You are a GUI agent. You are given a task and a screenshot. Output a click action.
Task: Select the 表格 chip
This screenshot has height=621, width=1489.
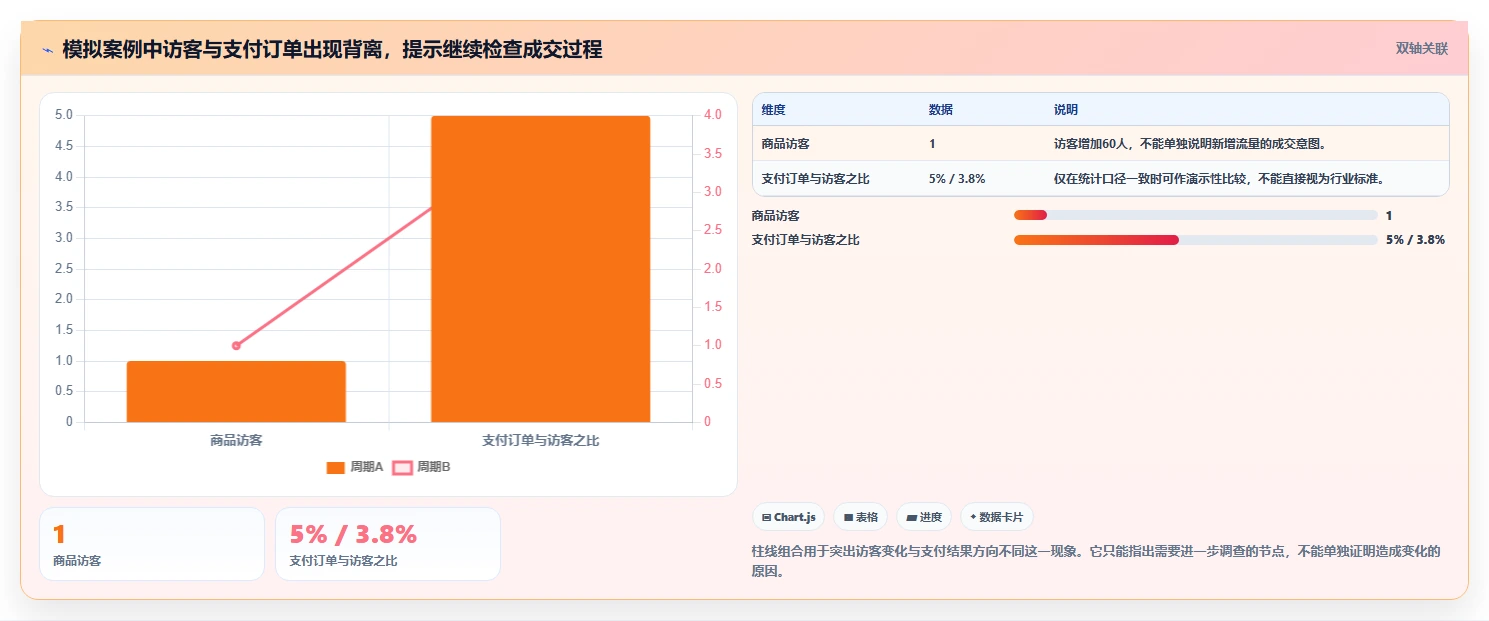[x=861, y=517]
